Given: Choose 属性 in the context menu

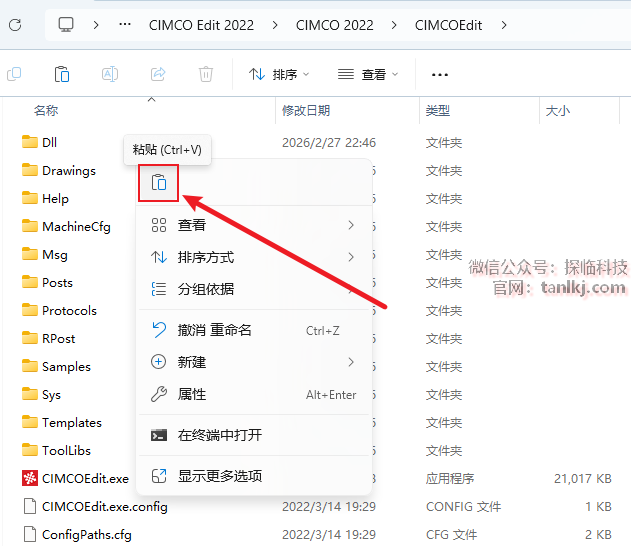Looking at the screenshot, I should pos(254,394).
